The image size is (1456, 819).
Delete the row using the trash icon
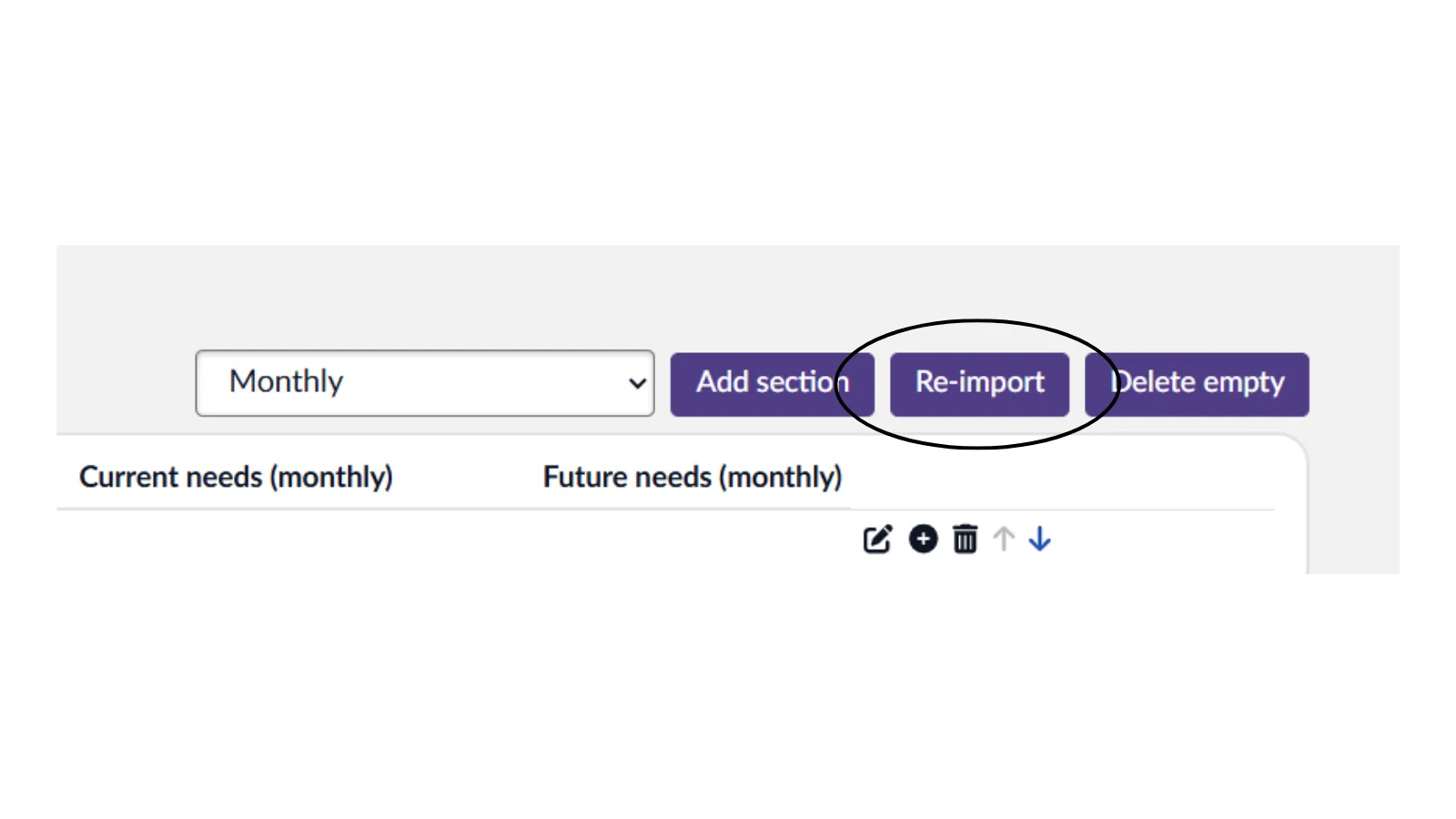pos(965,540)
